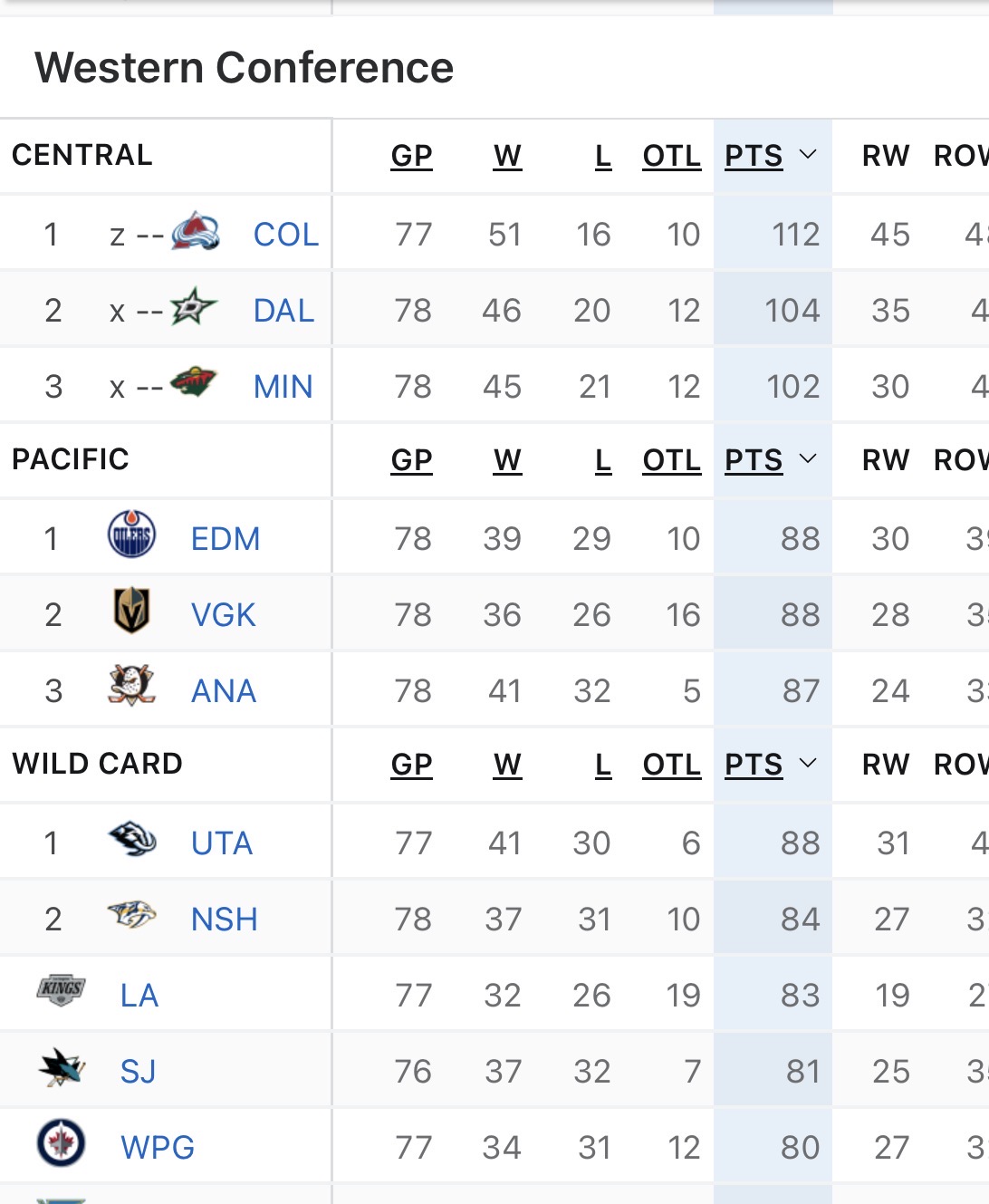Viewport: 989px width, 1204px height.
Task: Open the EDM team page link
Action: [226, 539]
